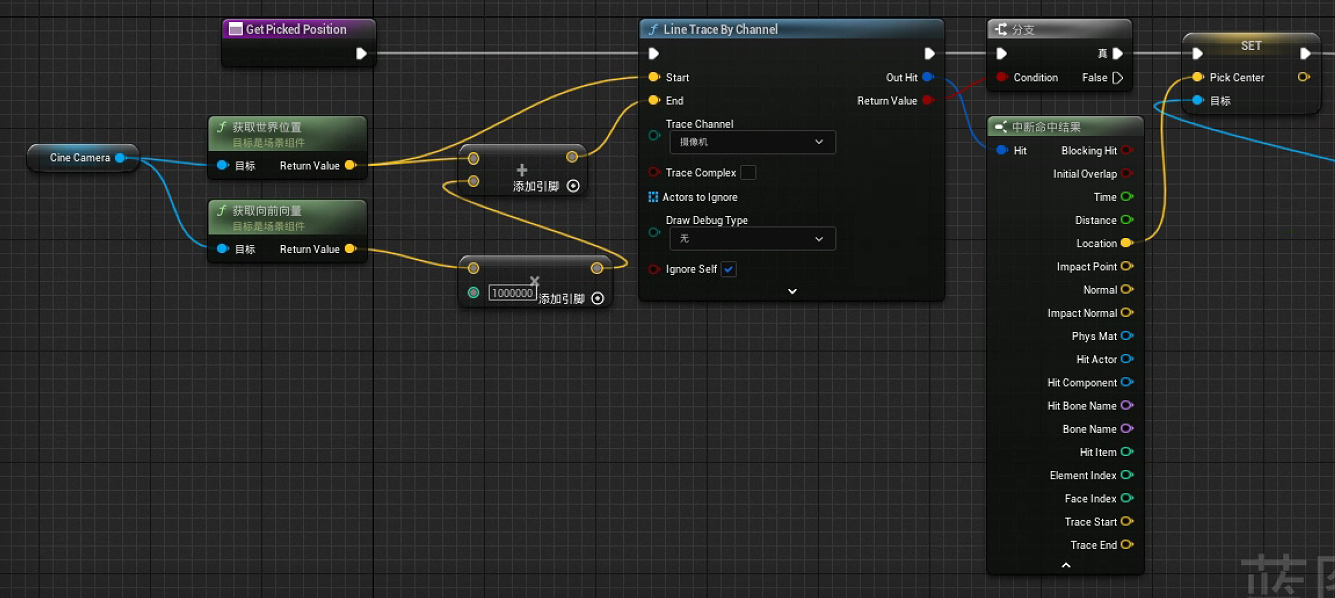Click the Location output pin

[1127, 243]
